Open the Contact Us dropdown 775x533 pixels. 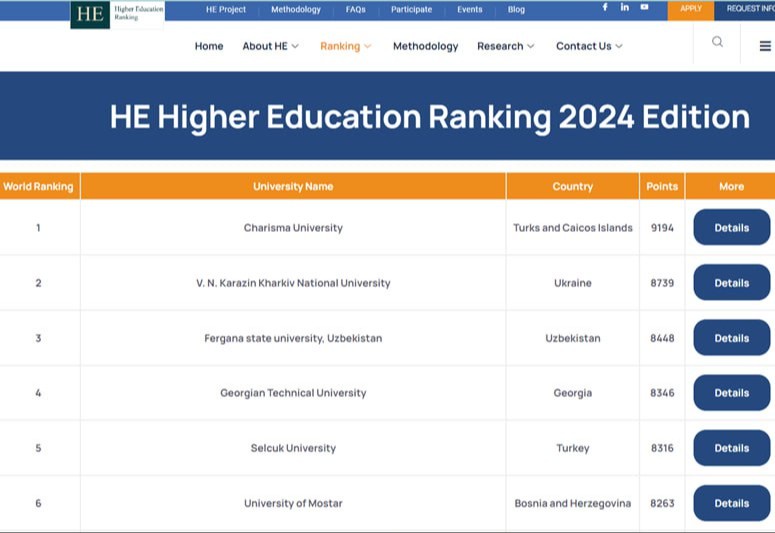click(589, 46)
